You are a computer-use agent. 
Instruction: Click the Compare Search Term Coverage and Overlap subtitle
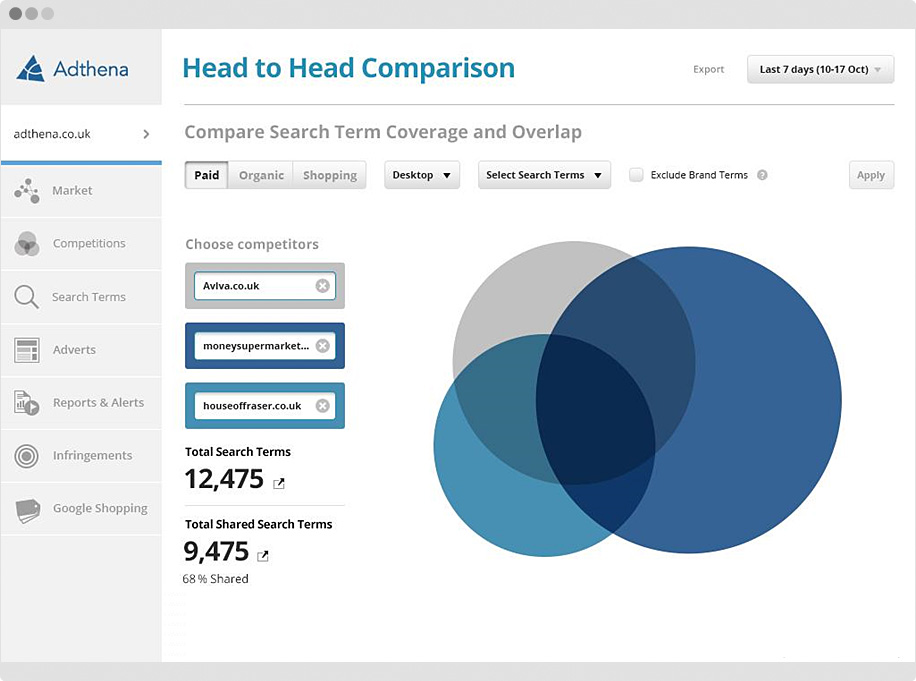[383, 133]
